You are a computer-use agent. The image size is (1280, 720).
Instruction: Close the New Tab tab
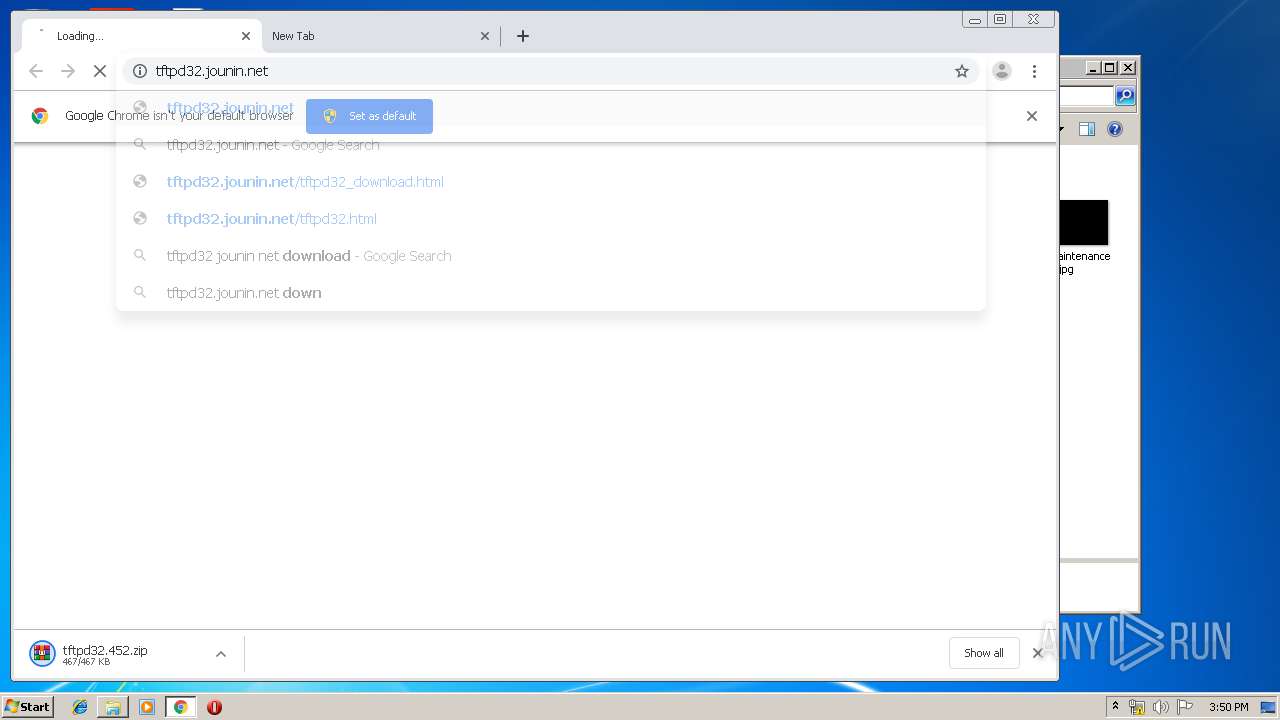point(485,36)
